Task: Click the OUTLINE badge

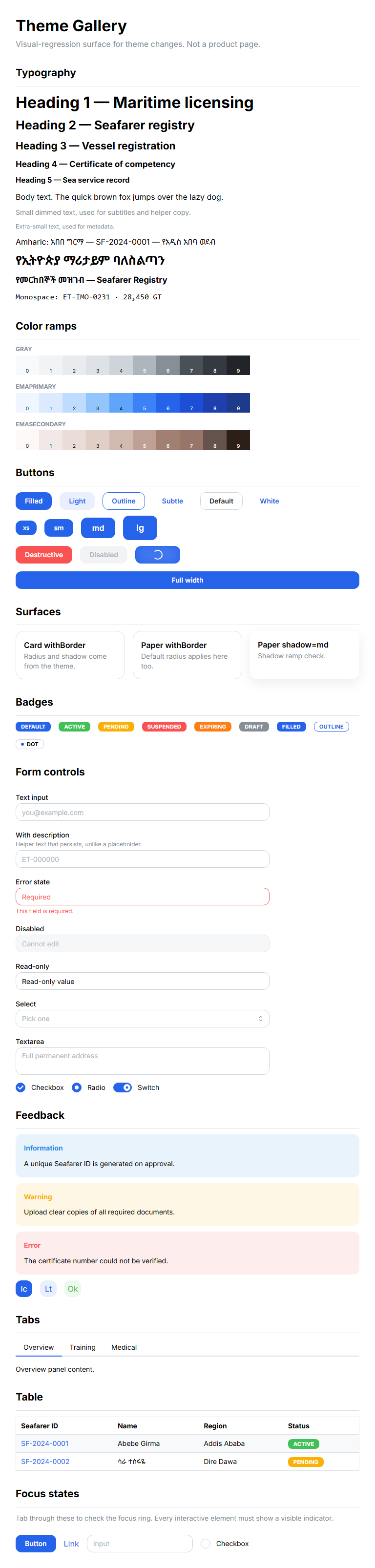Action: [x=331, y=726]
